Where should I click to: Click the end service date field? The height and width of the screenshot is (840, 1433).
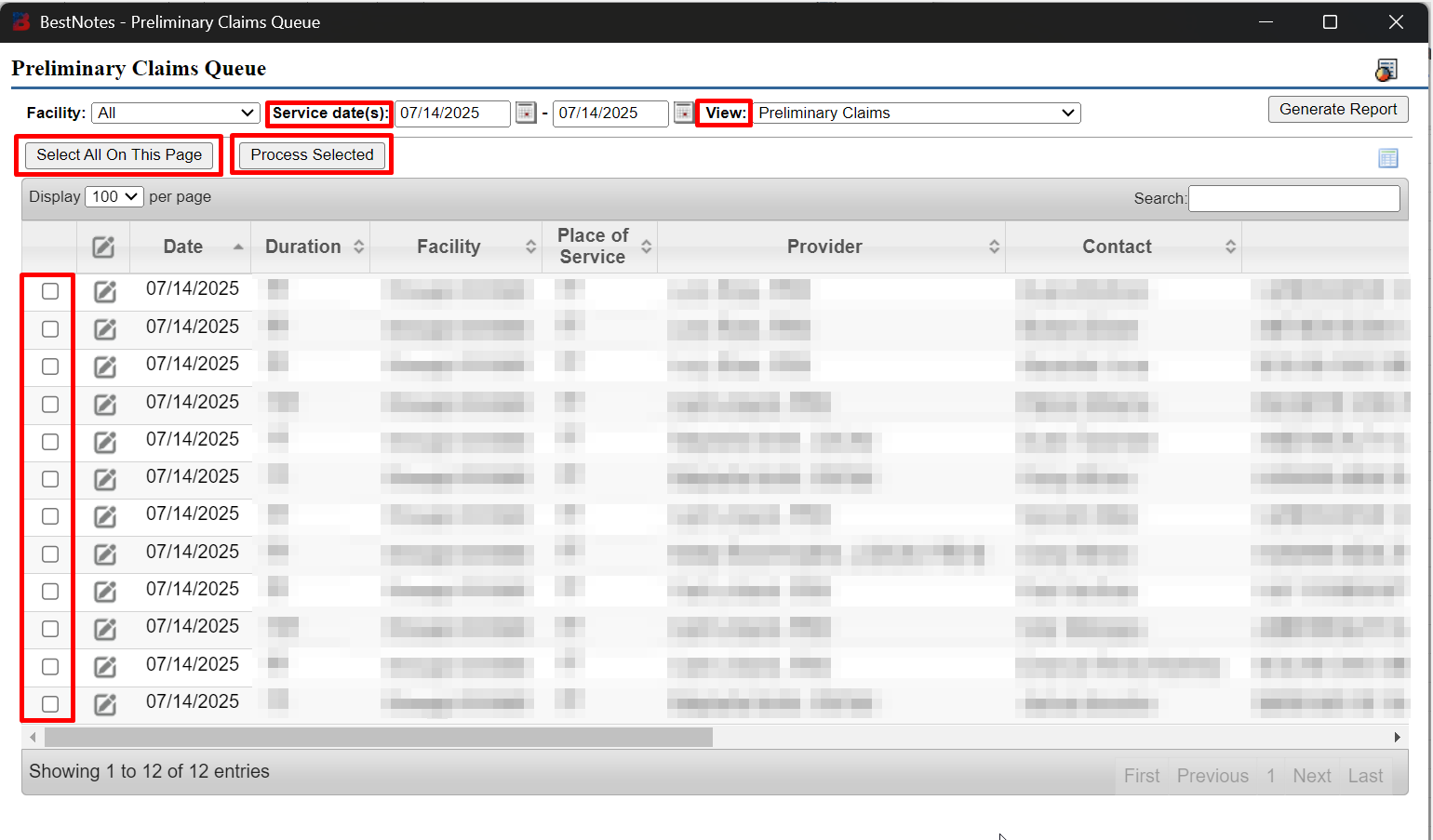610,113
